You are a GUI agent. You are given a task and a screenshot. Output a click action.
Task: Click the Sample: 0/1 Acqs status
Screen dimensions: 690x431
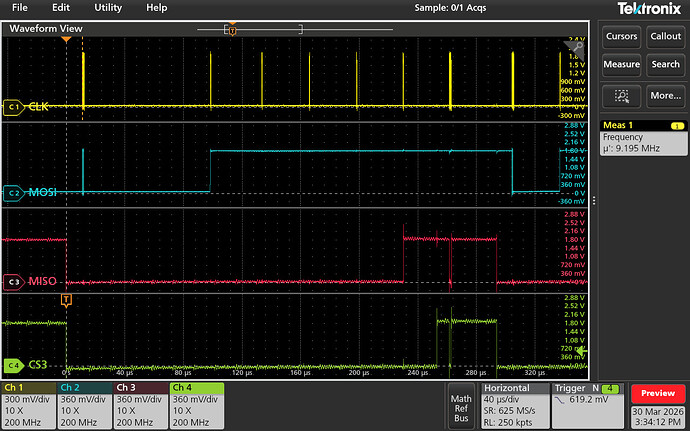click(x=450, y=7)
